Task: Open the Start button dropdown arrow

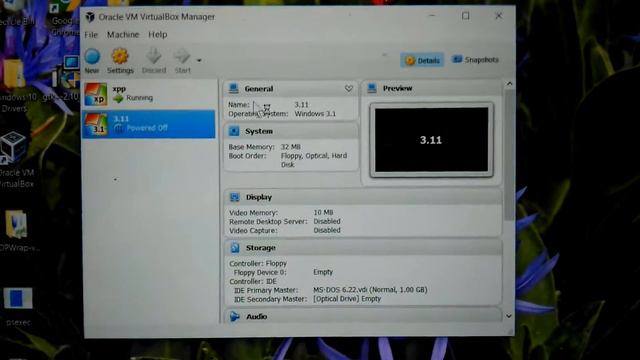Action: (199, 60)
